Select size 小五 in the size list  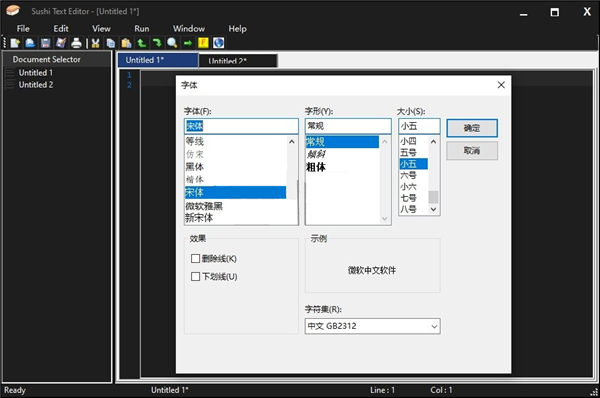tap(414, 164)
